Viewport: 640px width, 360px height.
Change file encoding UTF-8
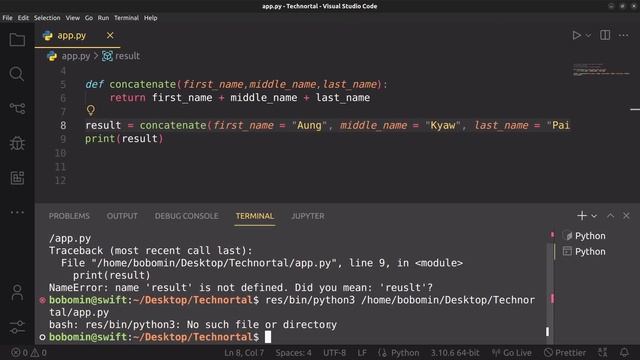click(x=334, y=353)
